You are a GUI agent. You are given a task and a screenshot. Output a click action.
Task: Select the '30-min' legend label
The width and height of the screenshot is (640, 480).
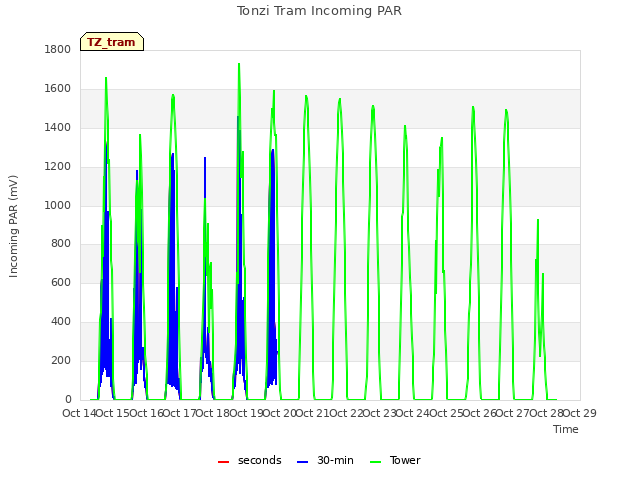point(335,460)
